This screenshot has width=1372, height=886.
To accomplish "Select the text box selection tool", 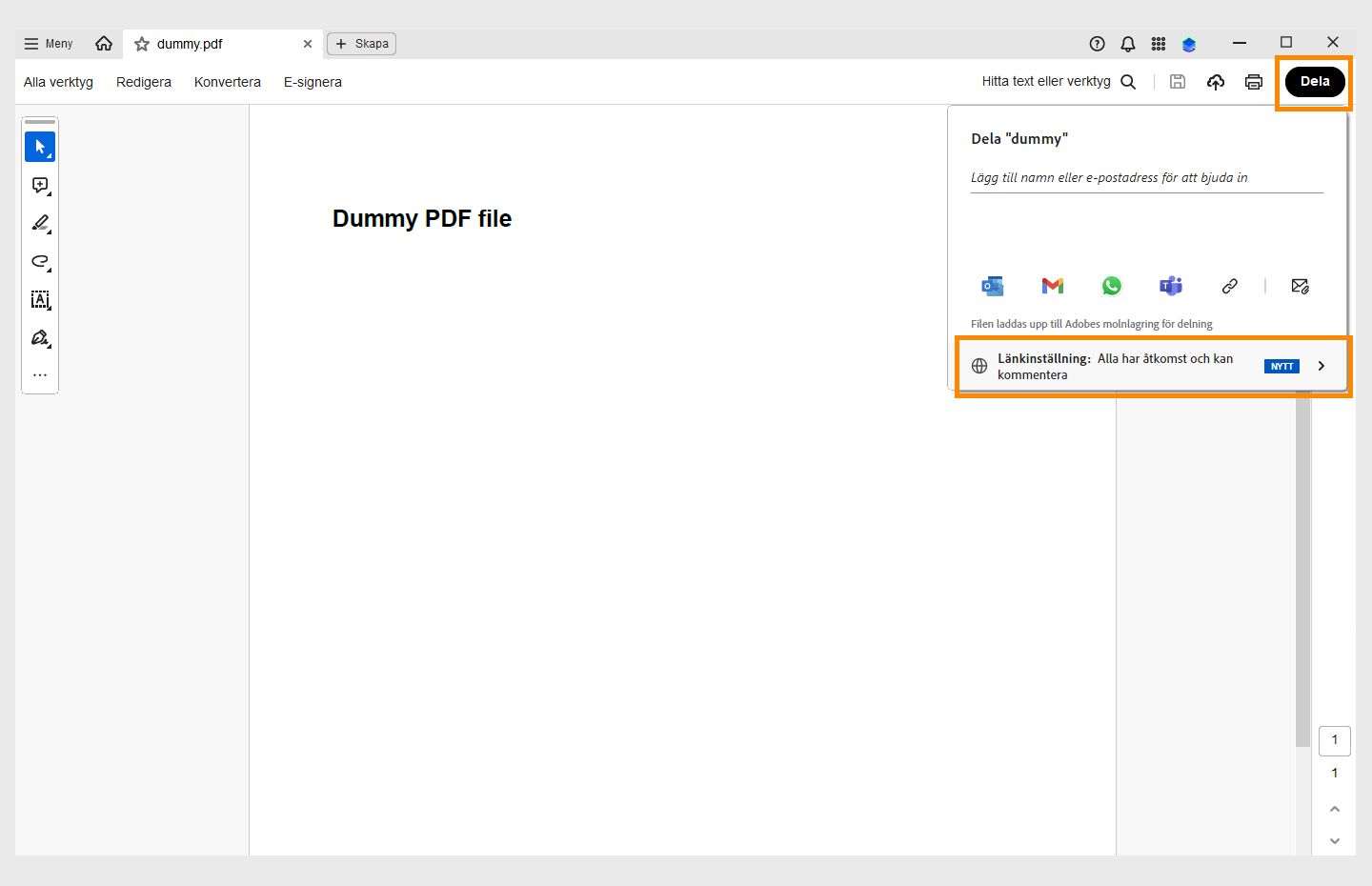I will [x=40, y=300].
